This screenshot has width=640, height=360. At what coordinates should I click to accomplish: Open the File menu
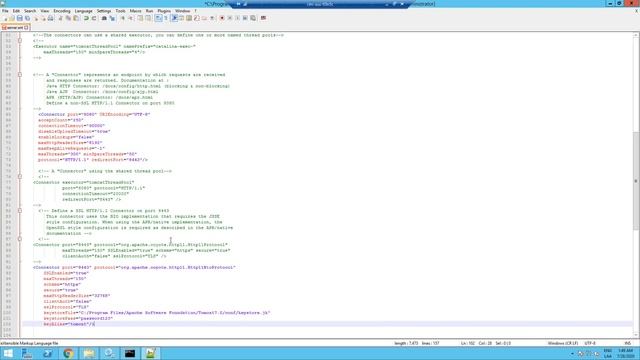click(5, 11)
